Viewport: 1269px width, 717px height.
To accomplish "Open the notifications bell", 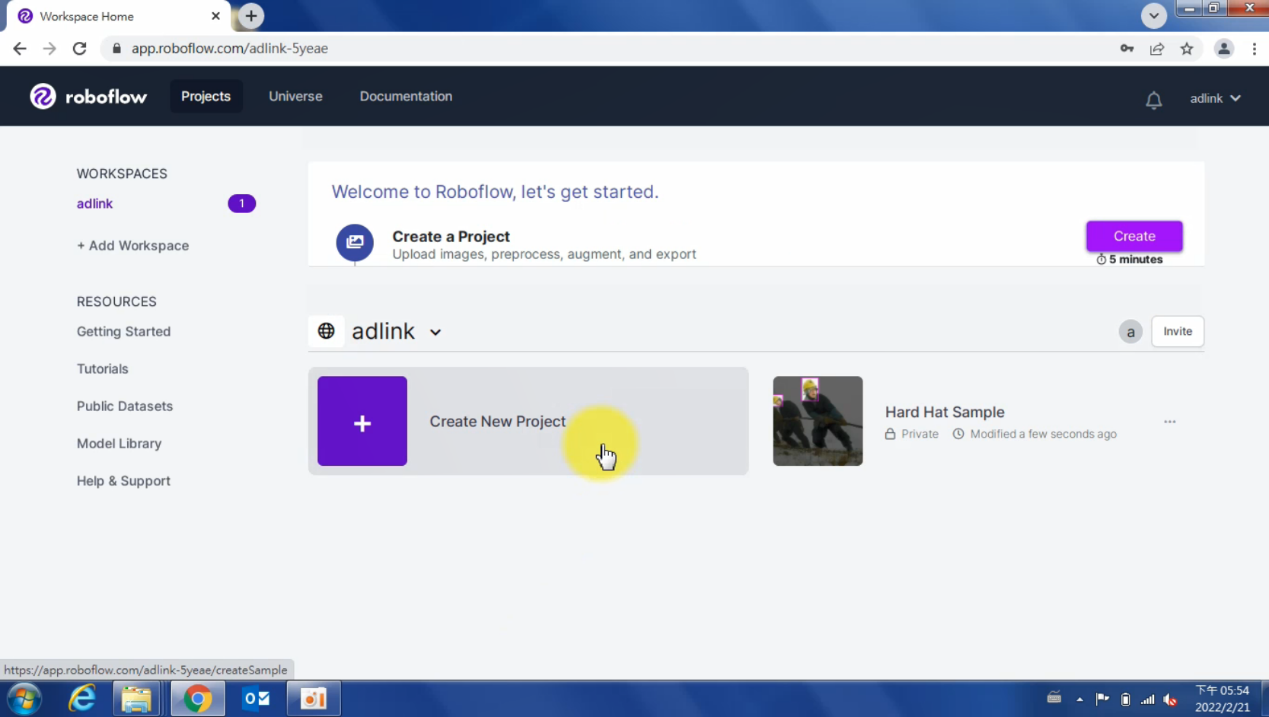I will point(1153,99).
